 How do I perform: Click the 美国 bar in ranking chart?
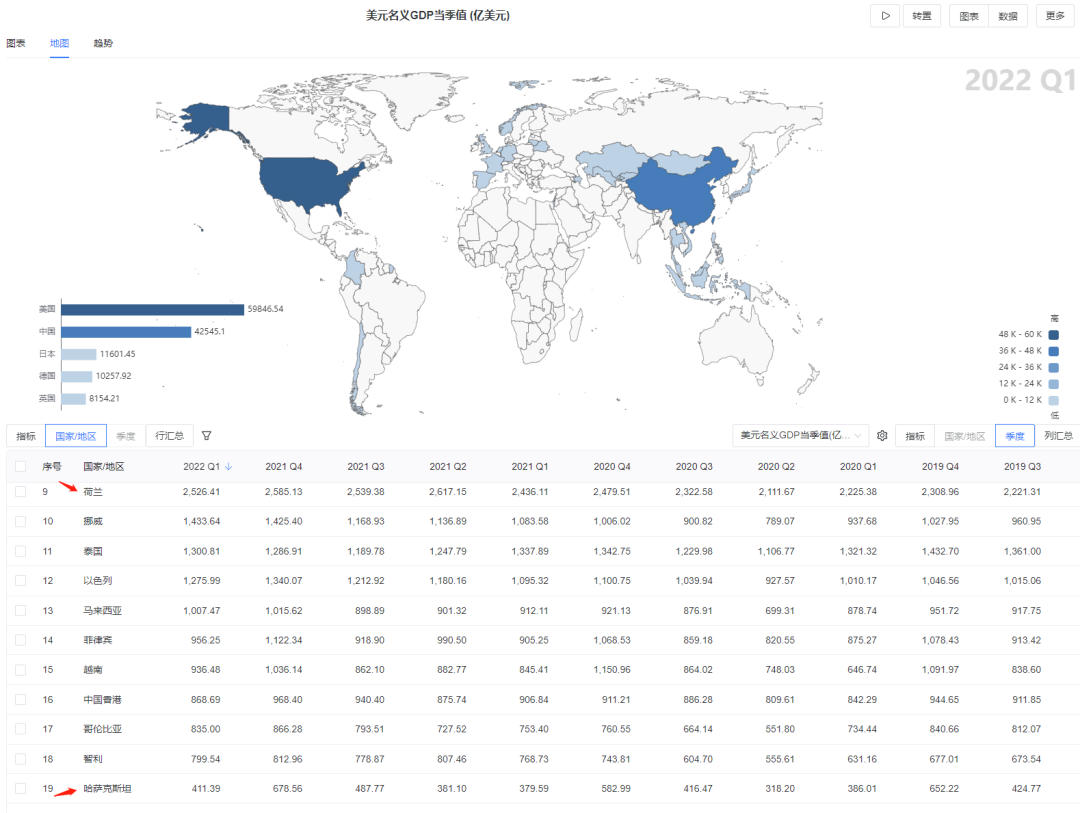153,309
